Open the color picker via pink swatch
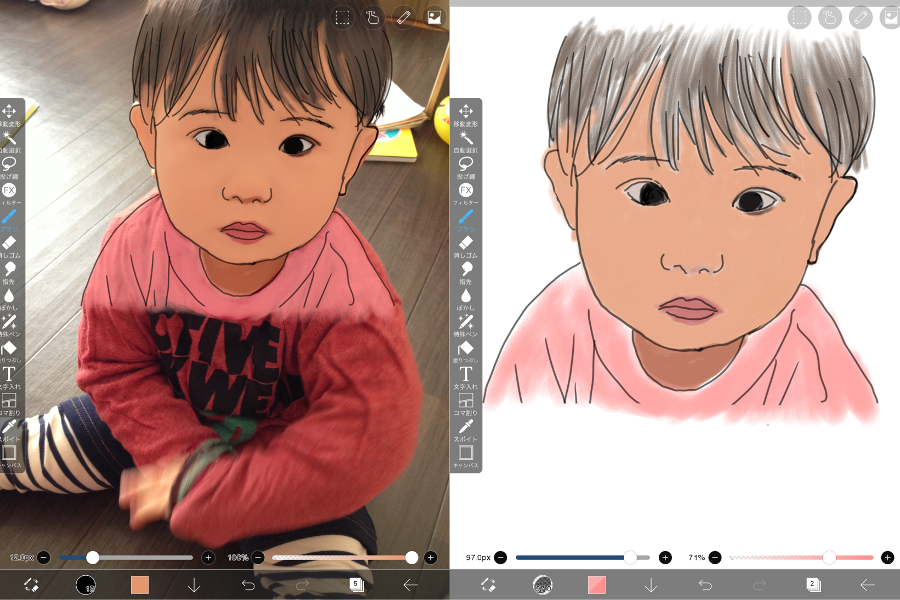Viewport: 900px width, 600px height. (597, 585)
